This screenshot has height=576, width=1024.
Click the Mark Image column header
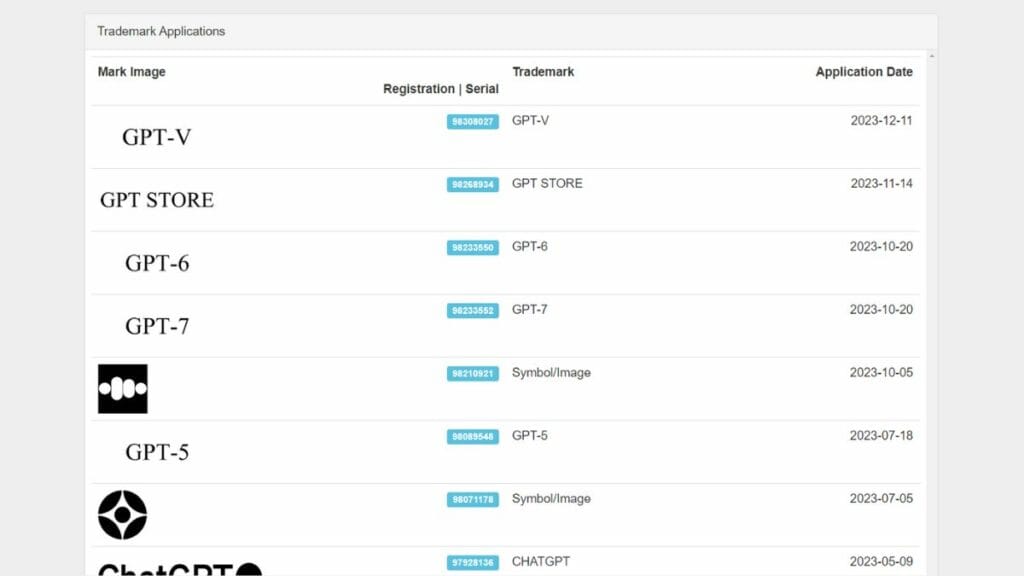[131, 72]
